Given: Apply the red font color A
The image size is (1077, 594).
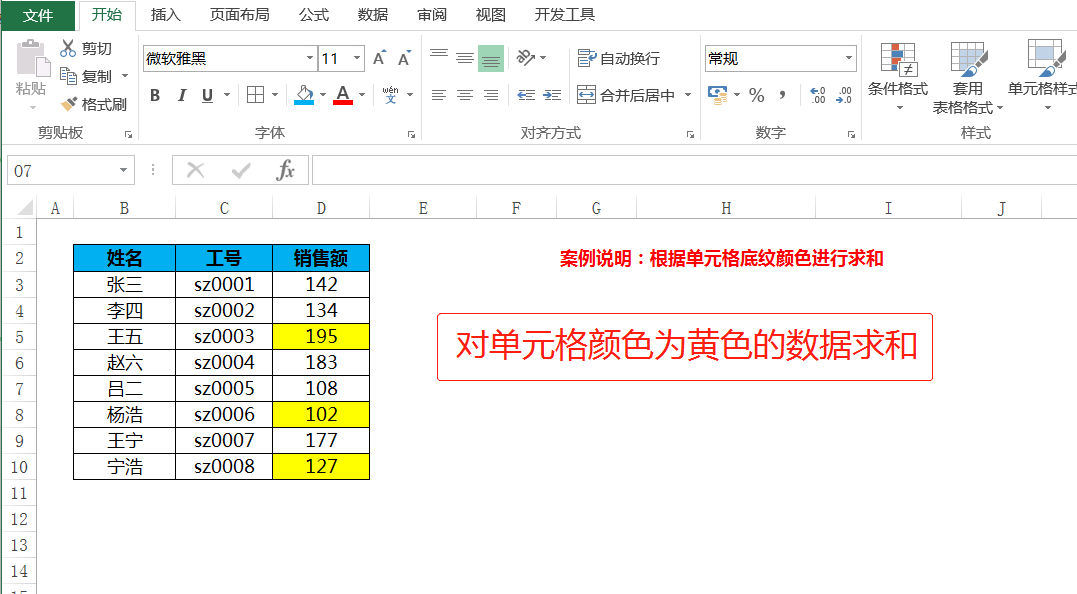Looking at the screenshot, I should (x=343, y=95).
